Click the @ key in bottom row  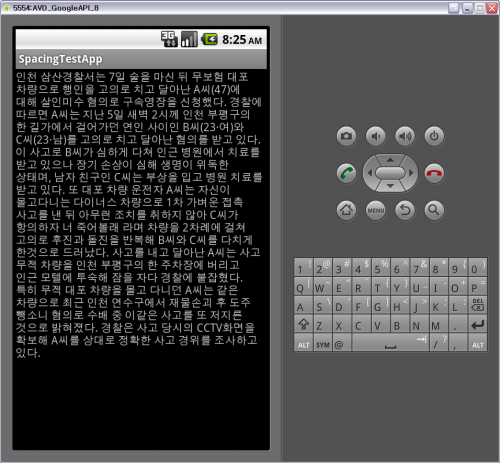[x=342, y=343]
